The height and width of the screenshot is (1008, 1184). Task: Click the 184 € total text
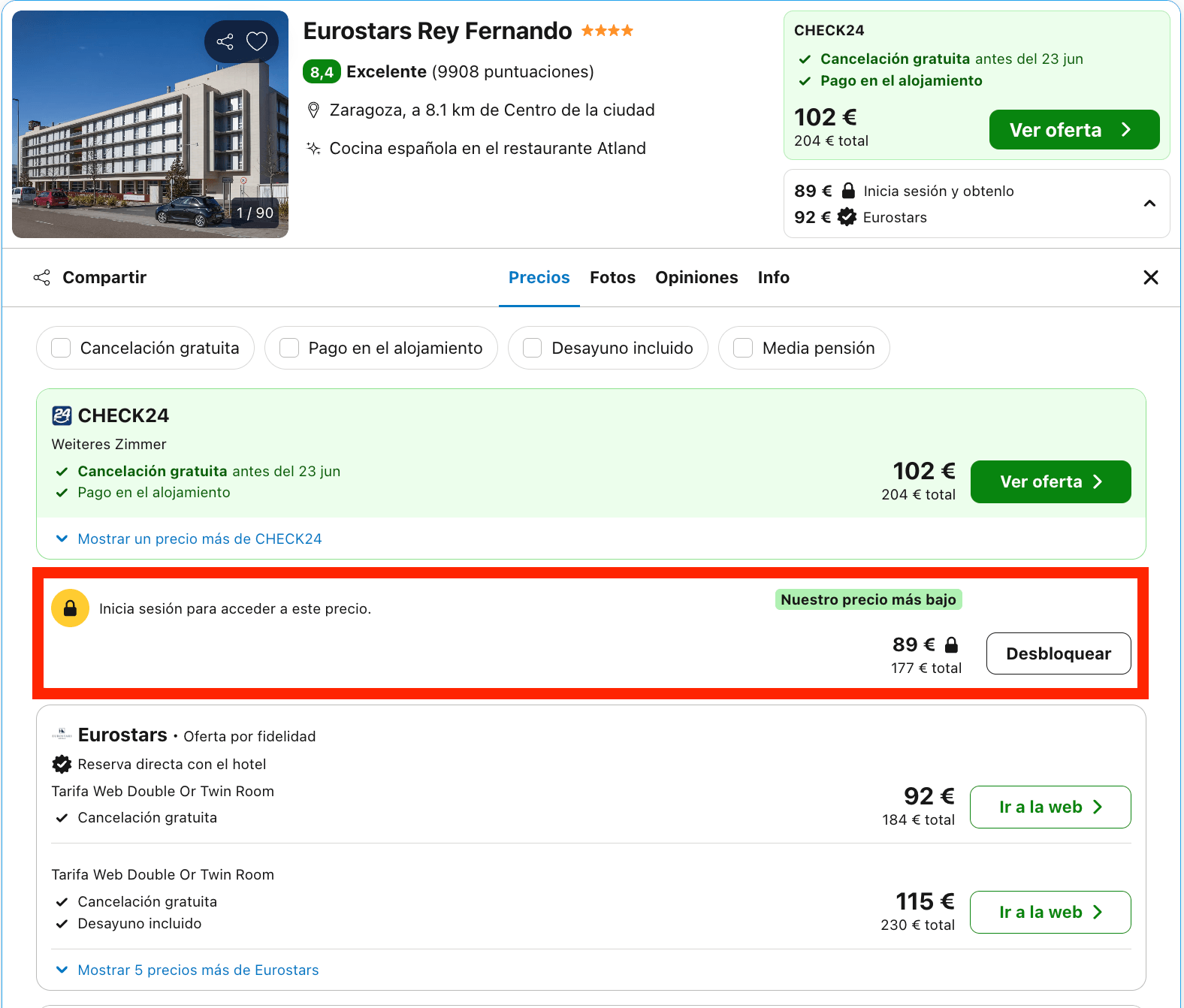tap(918, 819)
